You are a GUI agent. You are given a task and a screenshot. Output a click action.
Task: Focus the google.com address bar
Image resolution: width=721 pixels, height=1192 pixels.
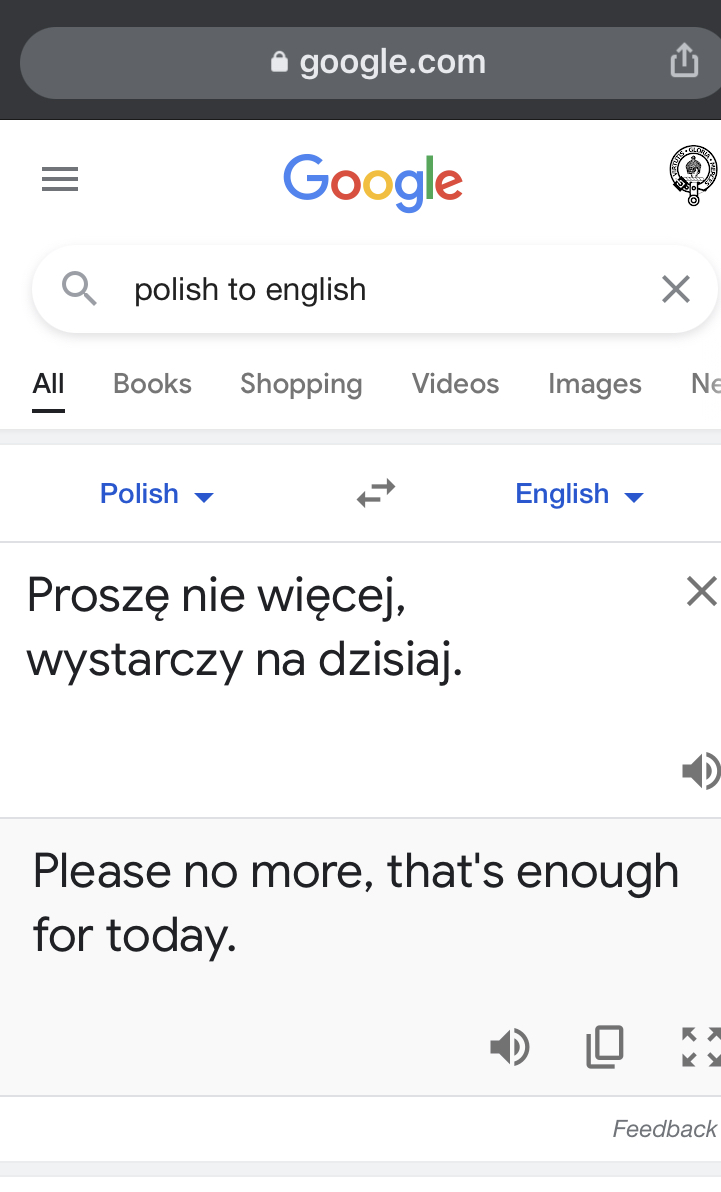[x=370, y=62]
